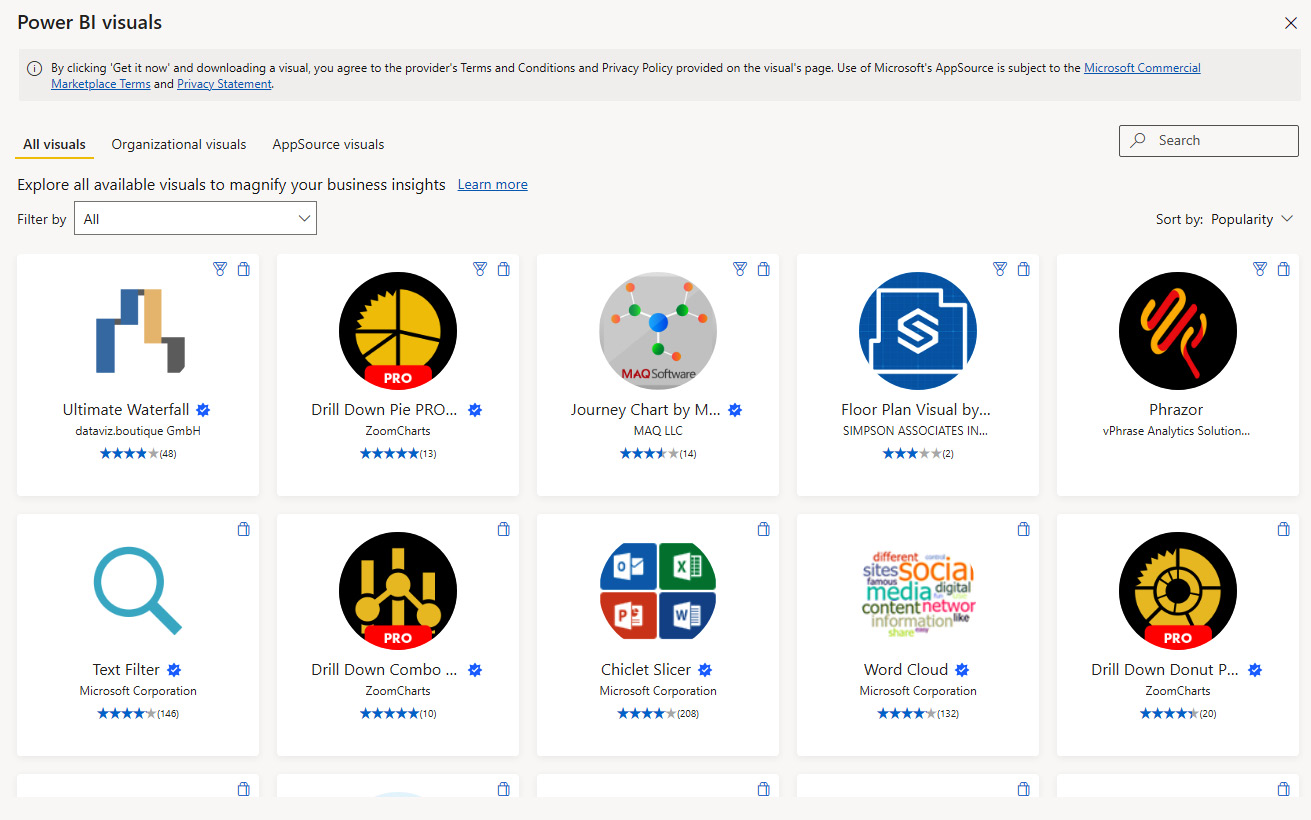Click the medal icon on Drill Down Pie PRO card
This screenshot has height=820, width=1311.
coord(480,269)
